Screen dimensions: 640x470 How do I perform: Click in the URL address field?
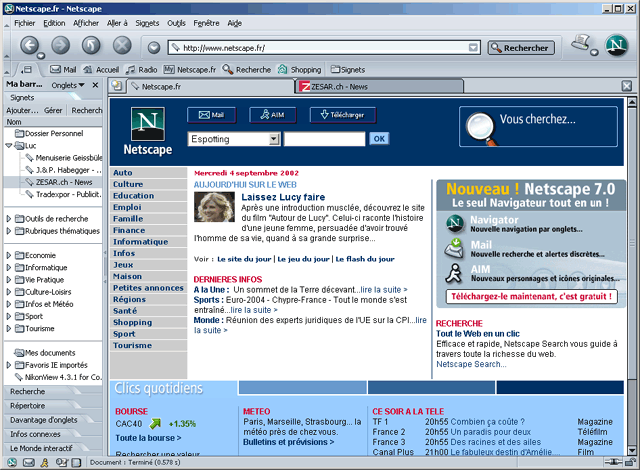324,48
